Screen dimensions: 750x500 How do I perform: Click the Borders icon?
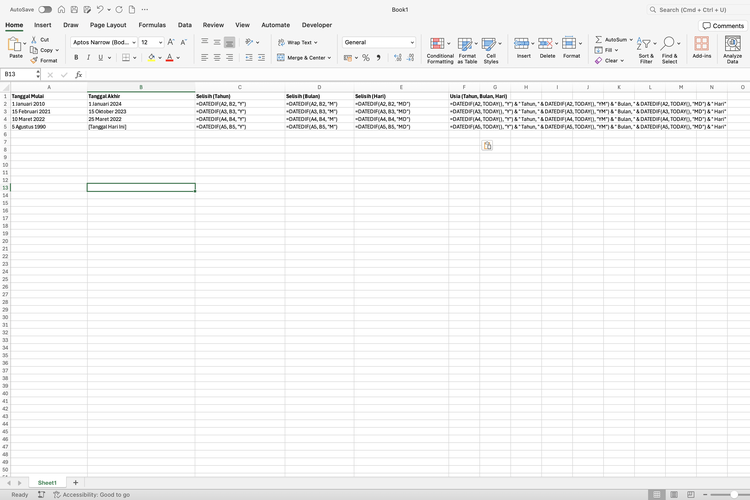pos(126,57)
